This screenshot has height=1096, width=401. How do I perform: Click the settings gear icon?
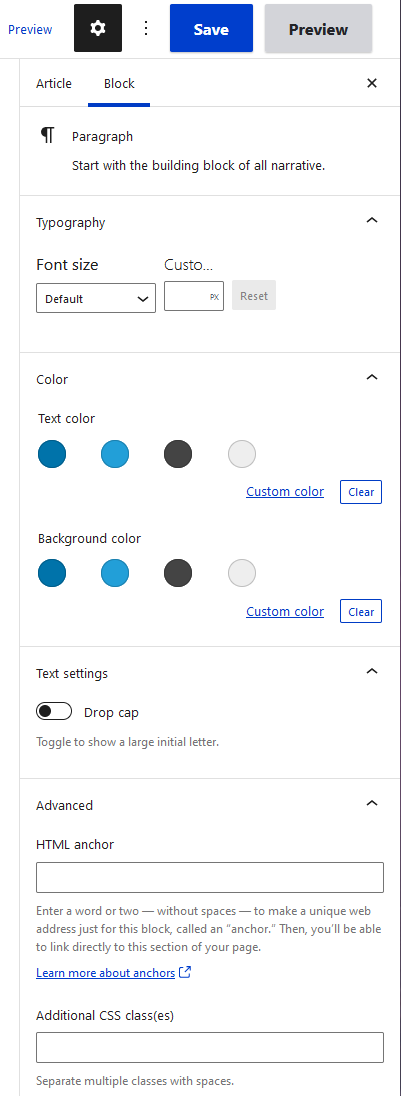coord(98,29)
